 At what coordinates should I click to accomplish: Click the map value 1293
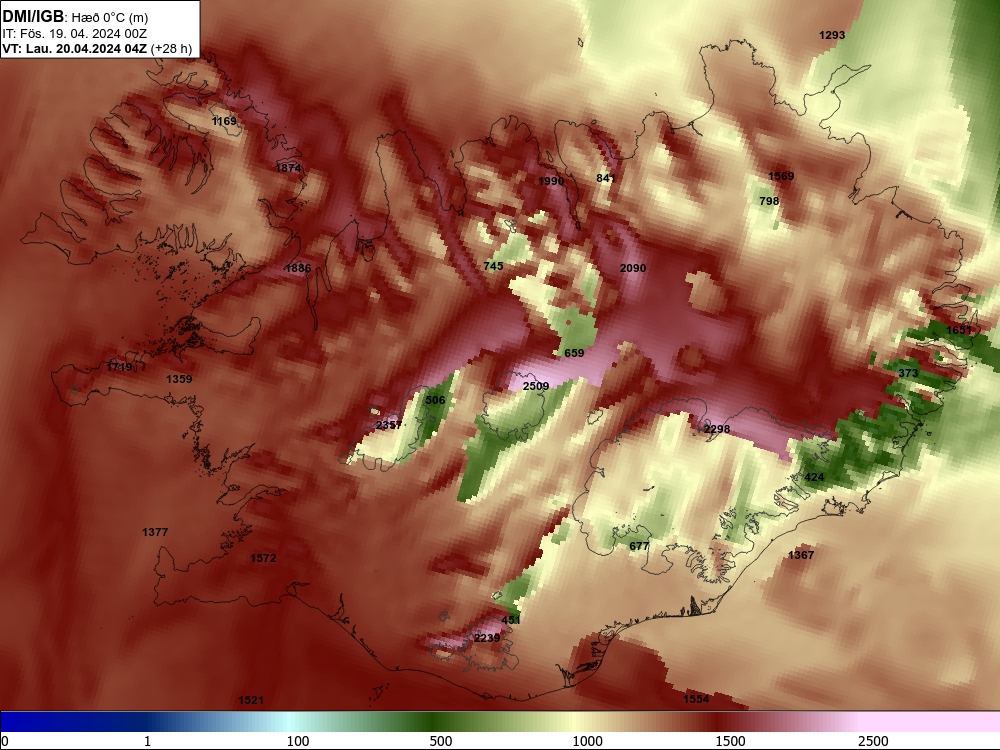832,35
